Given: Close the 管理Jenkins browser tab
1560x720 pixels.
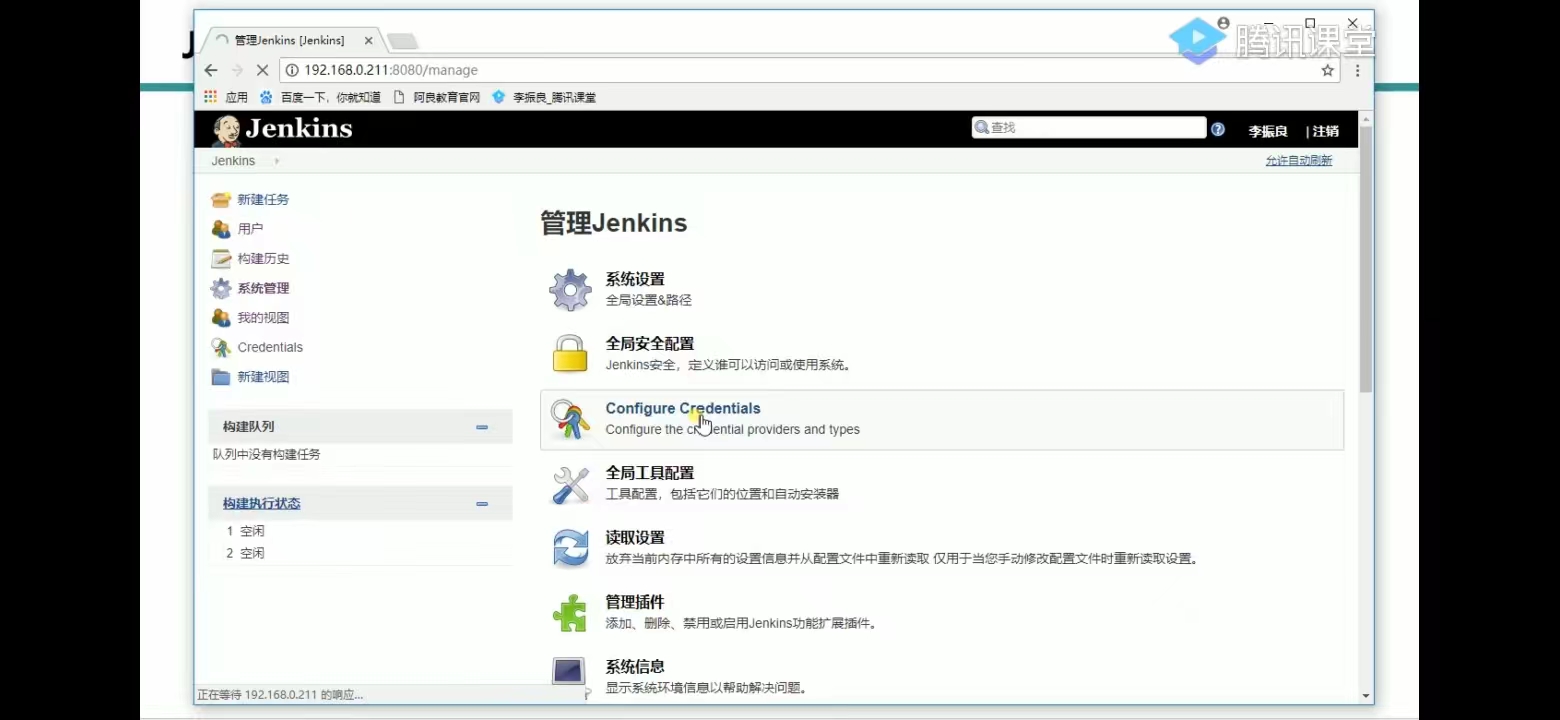Looking at the screenshot, I should coord(368,41).
